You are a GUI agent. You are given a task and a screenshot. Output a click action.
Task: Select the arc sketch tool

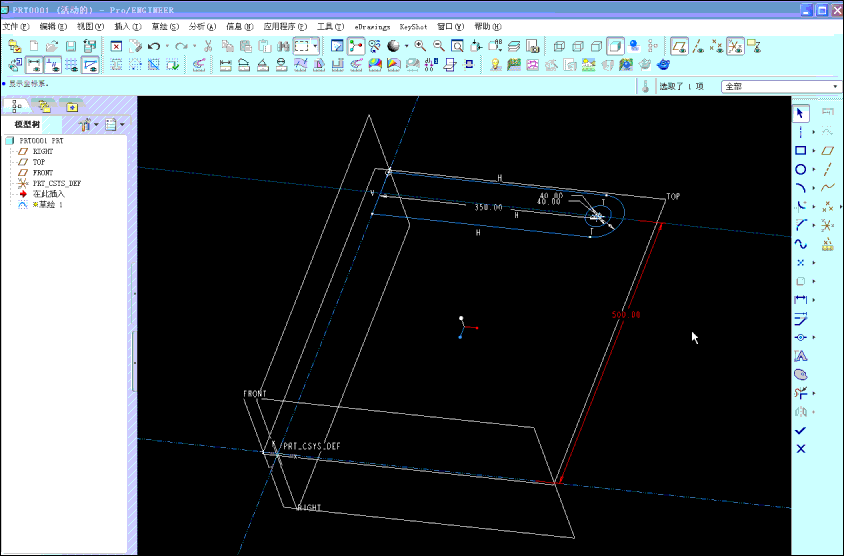click(800, 188)
